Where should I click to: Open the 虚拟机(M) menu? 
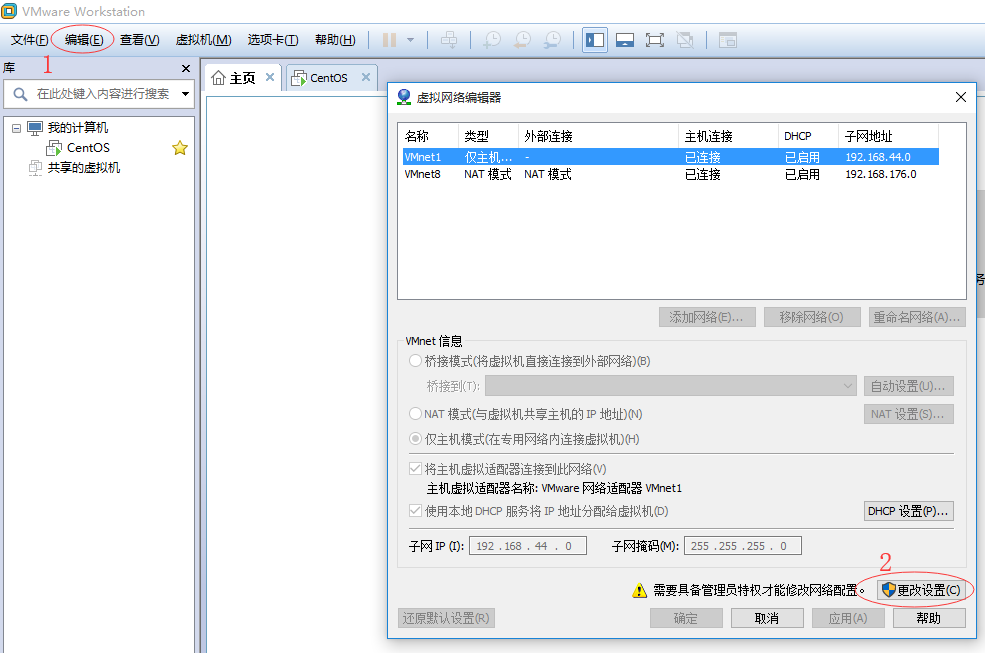click(204, 40)
